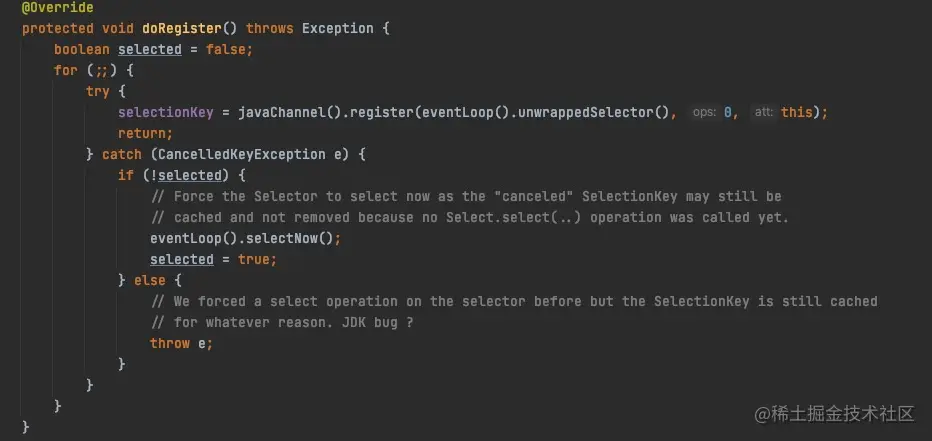This screenshot has height=441, width=932.
Task: Click the return statement
Action: click(145, 133)
